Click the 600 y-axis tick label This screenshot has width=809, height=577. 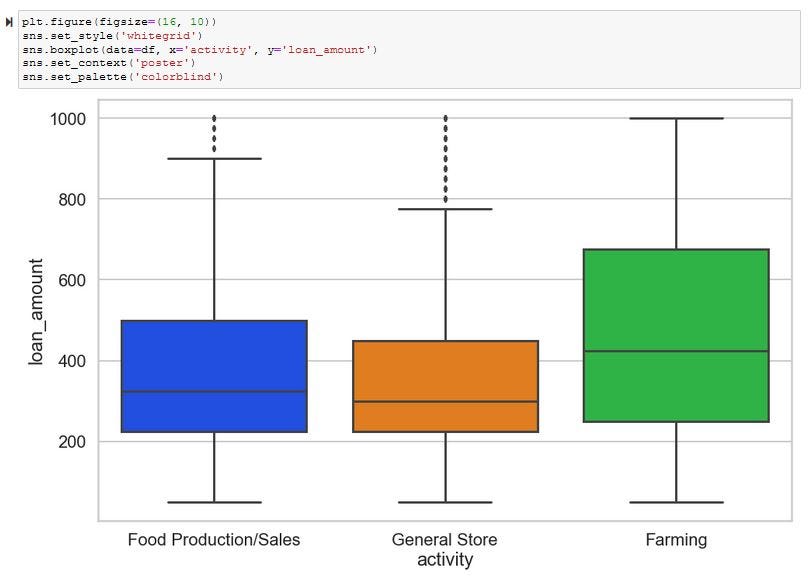coord(72,281)
